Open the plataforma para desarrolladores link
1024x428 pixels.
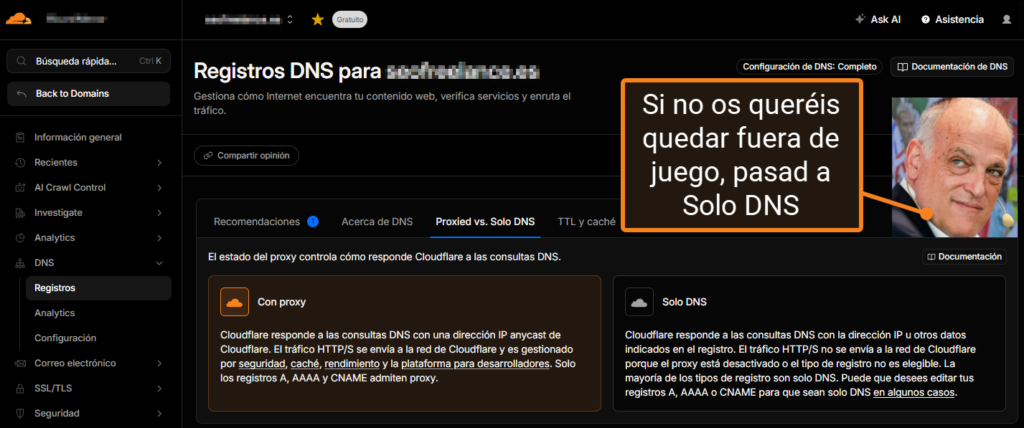click(476, 363)
